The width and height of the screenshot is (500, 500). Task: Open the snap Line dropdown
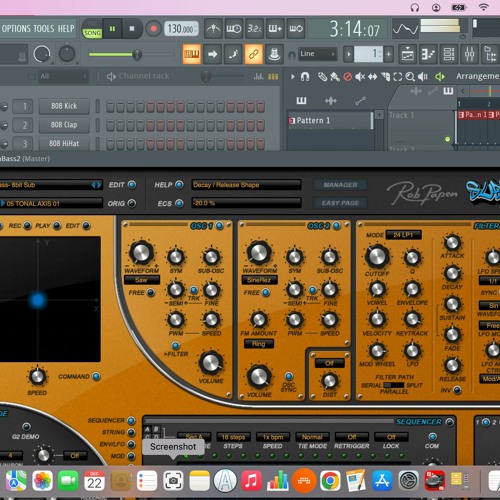pos(317,54)
